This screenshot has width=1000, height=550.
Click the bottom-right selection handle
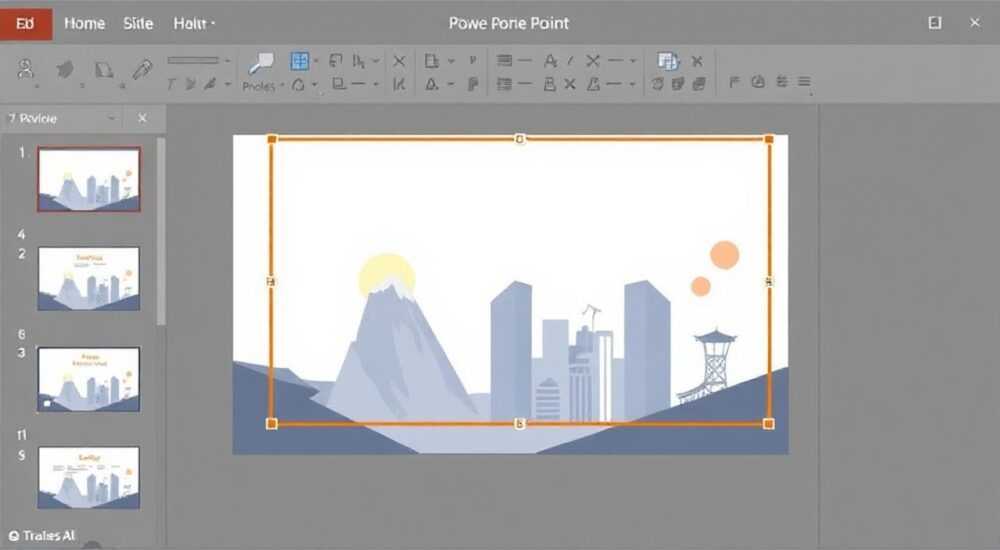pyautogui.click(x=768, y=424)
